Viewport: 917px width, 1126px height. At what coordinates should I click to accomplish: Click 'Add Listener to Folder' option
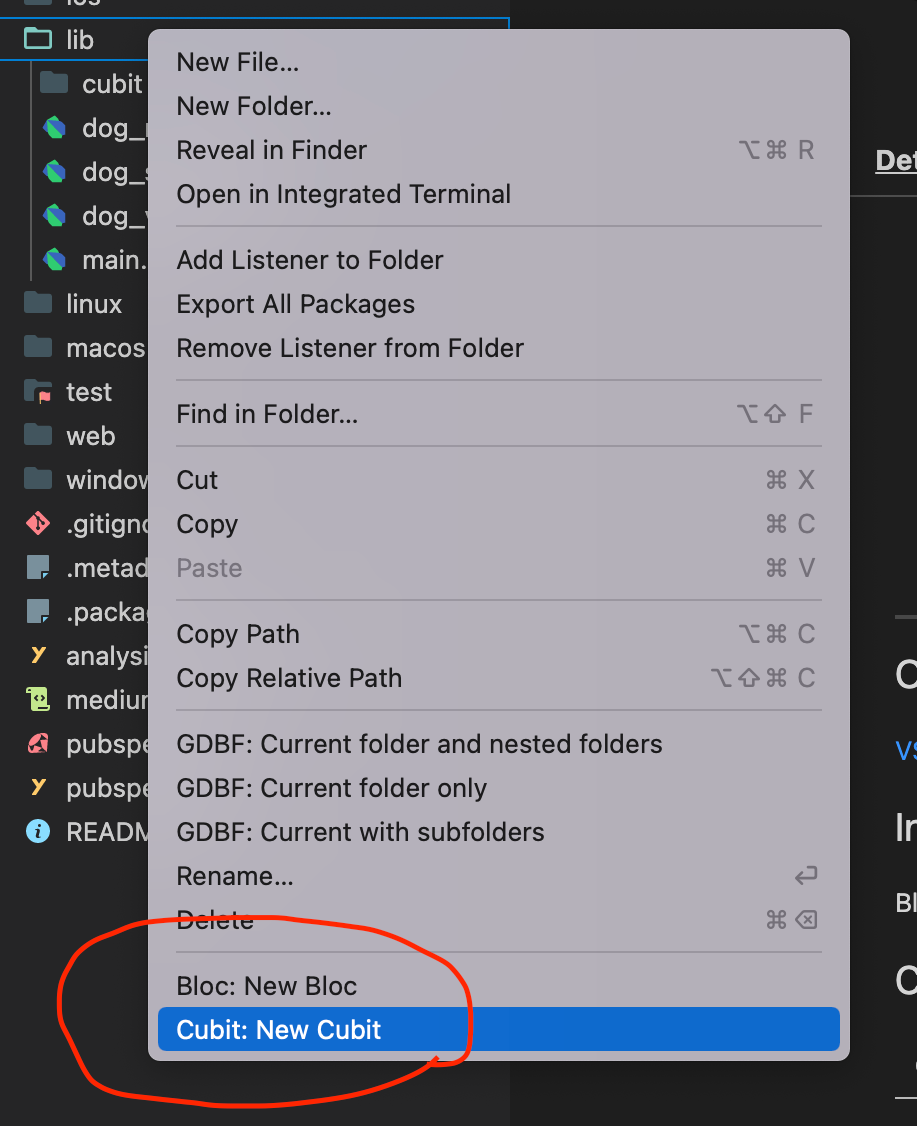point(310,260)
